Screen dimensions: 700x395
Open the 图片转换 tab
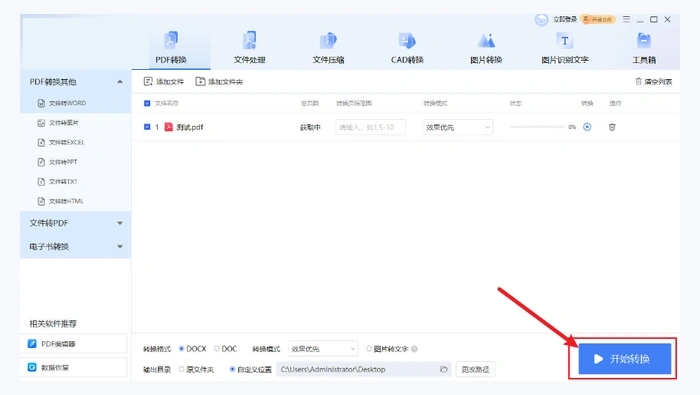(x=486, y=48)
